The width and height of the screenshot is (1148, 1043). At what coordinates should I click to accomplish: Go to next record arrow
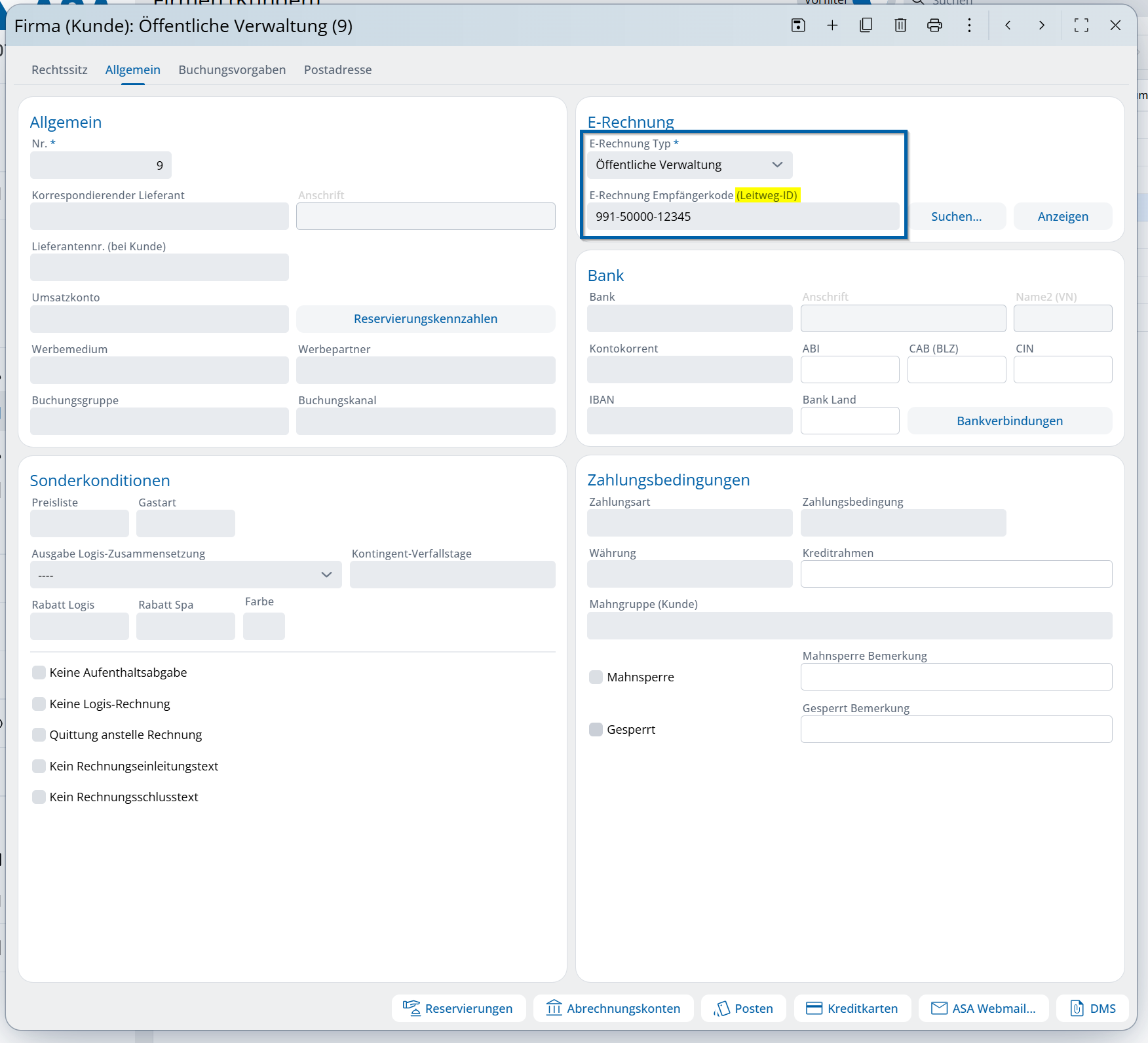(1041, 26)
